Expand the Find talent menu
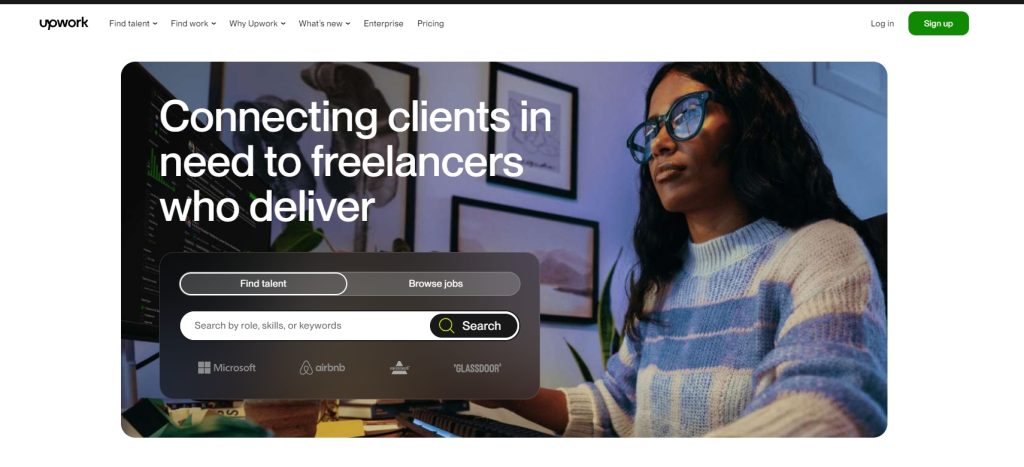The height and width of the screenshot is (467, 1024). pos(133,24)
